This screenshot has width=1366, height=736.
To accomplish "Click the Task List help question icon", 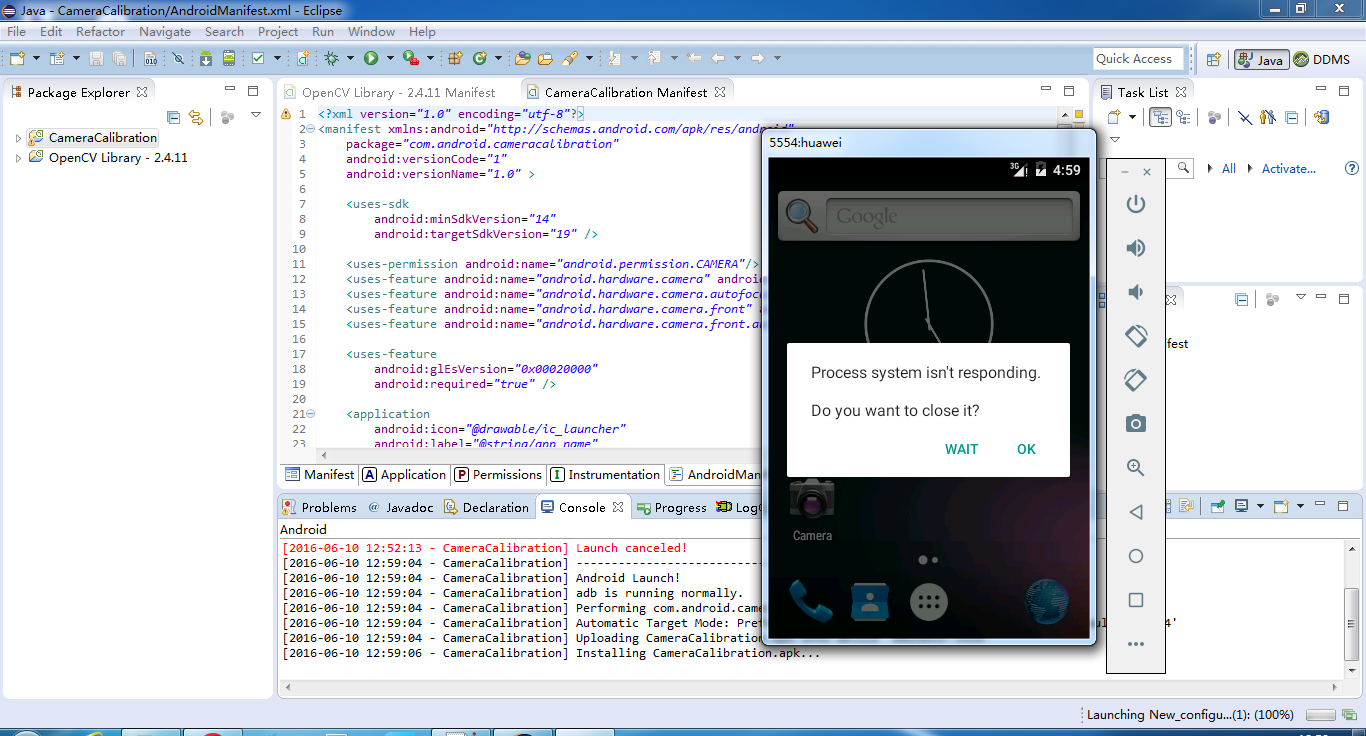I will point(1352,169).
